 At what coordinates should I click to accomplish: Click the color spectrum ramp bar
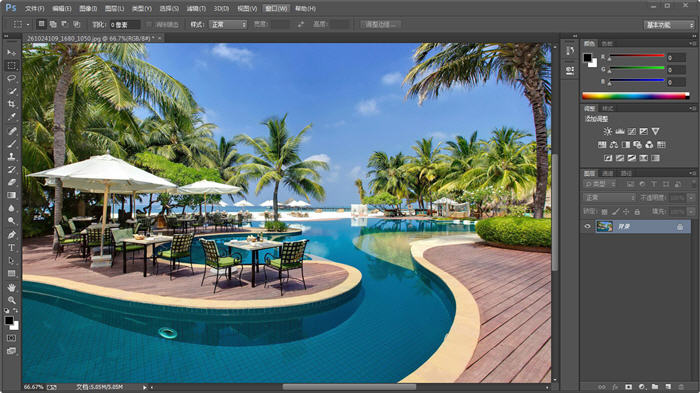[636, 96]
